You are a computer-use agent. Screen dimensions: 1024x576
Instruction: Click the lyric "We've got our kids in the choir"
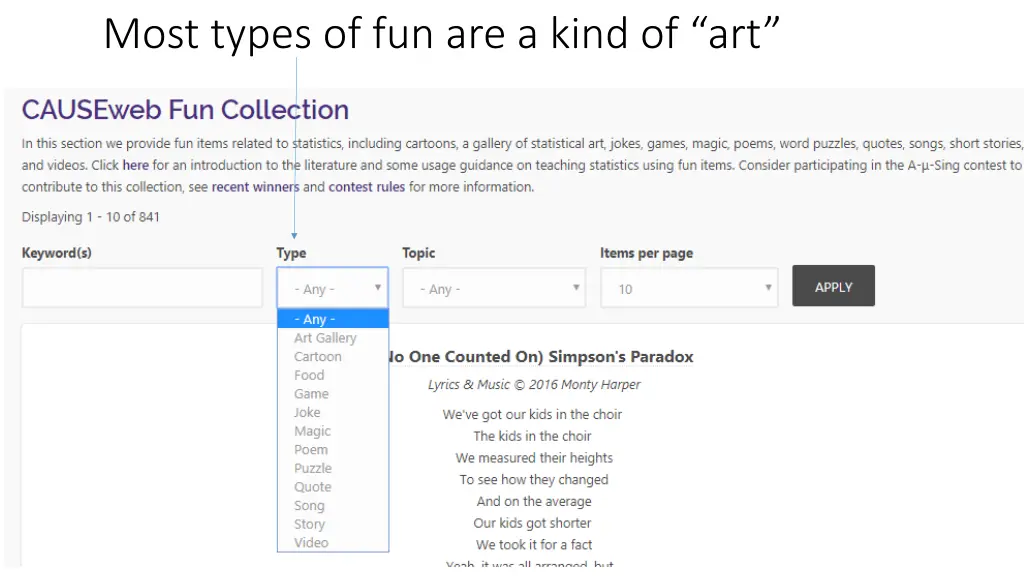[x=532, y=414]
